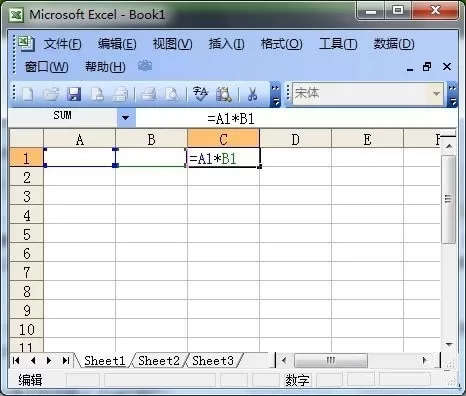
Task: Click the Research binoculars icon
Action: click(x=223, y=94)
